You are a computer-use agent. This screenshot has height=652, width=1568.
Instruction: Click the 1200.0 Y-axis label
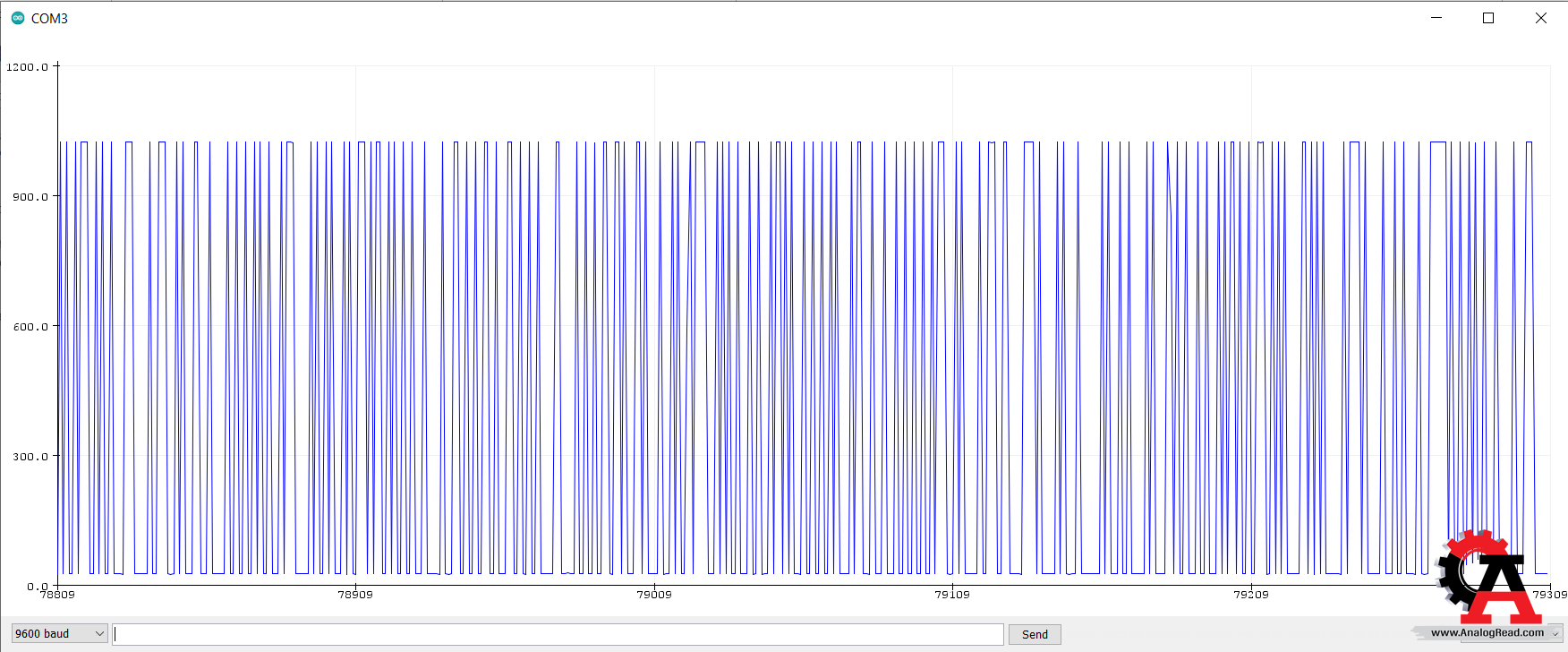(27, 67)
